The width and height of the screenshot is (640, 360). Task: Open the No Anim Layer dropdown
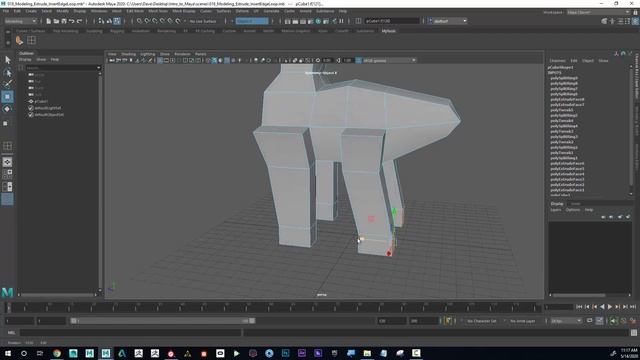(524, 321)
